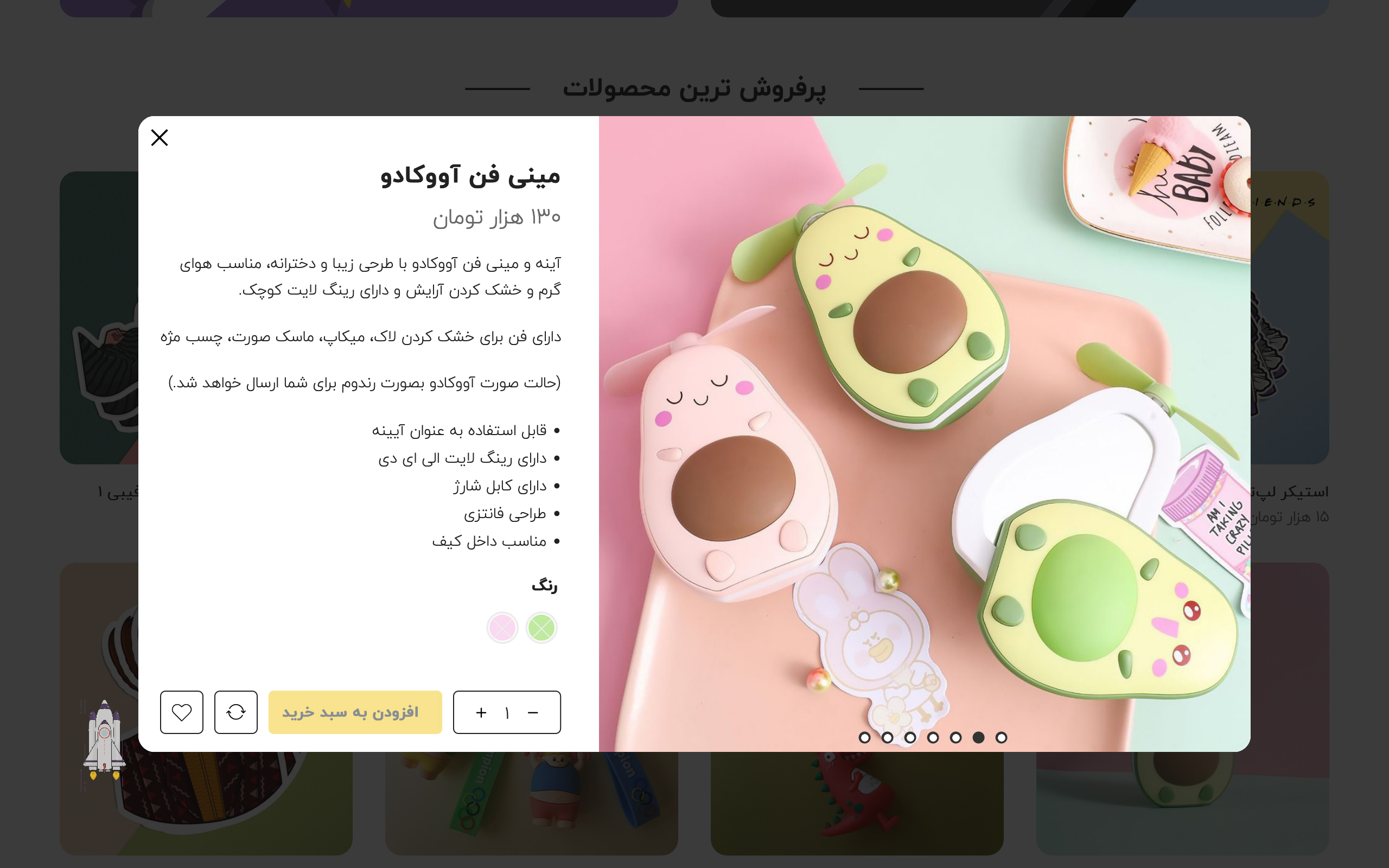This screenshot has width=1389, height=868.
Task: Click the avocado product thumbnail bottom right
Action: pyautogui.click(x=1182, y=803)
